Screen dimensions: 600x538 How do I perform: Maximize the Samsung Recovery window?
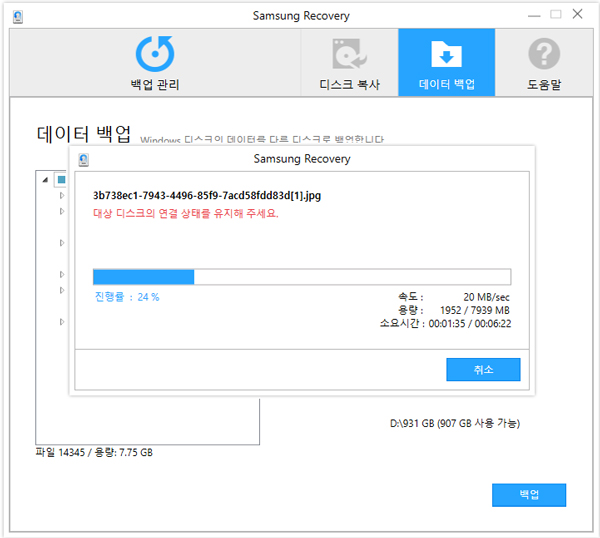(556, 15)
